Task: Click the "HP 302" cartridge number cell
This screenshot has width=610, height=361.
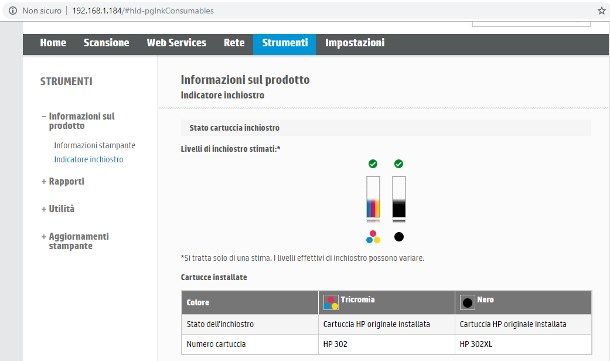Action: (x=387, y=344)
